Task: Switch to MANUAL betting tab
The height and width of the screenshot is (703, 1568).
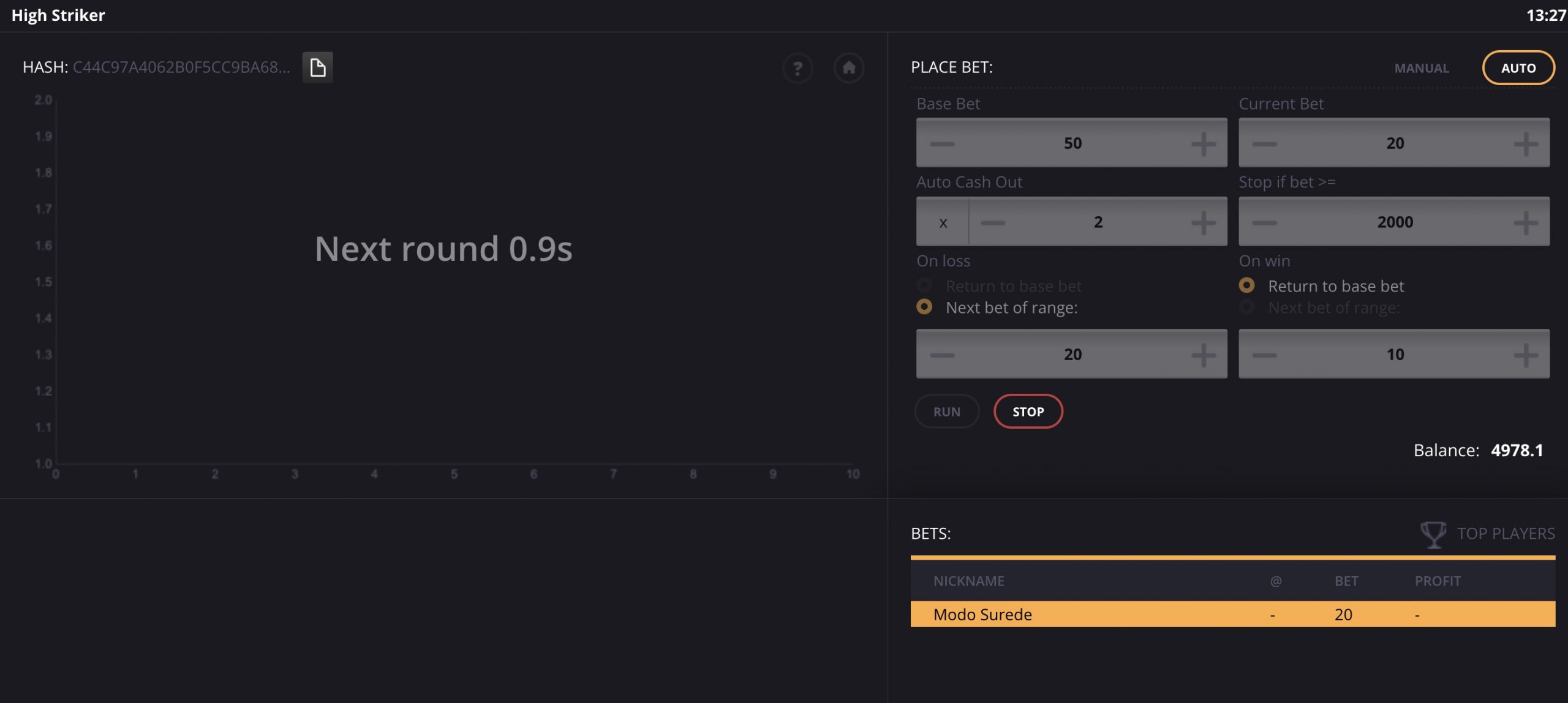Action: (x=1422, y=68)
